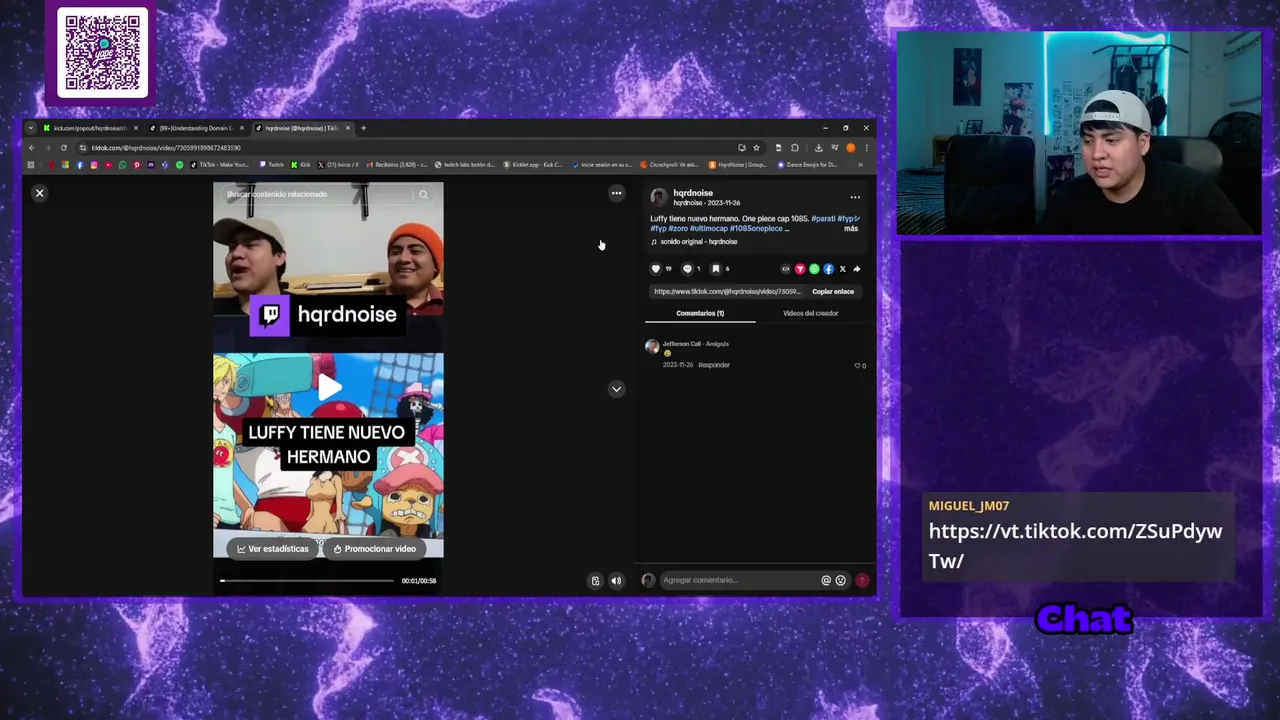Open the tab search dropdown in Chrome
The height and width of the screenshot is (720, 1280).
[30, 128]
